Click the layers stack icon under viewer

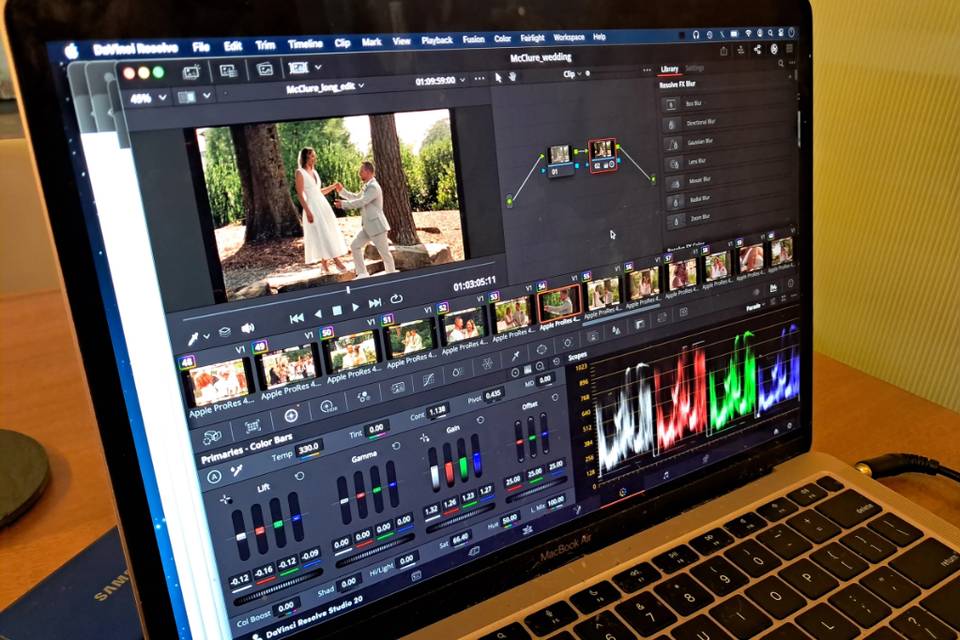point(225,333)
